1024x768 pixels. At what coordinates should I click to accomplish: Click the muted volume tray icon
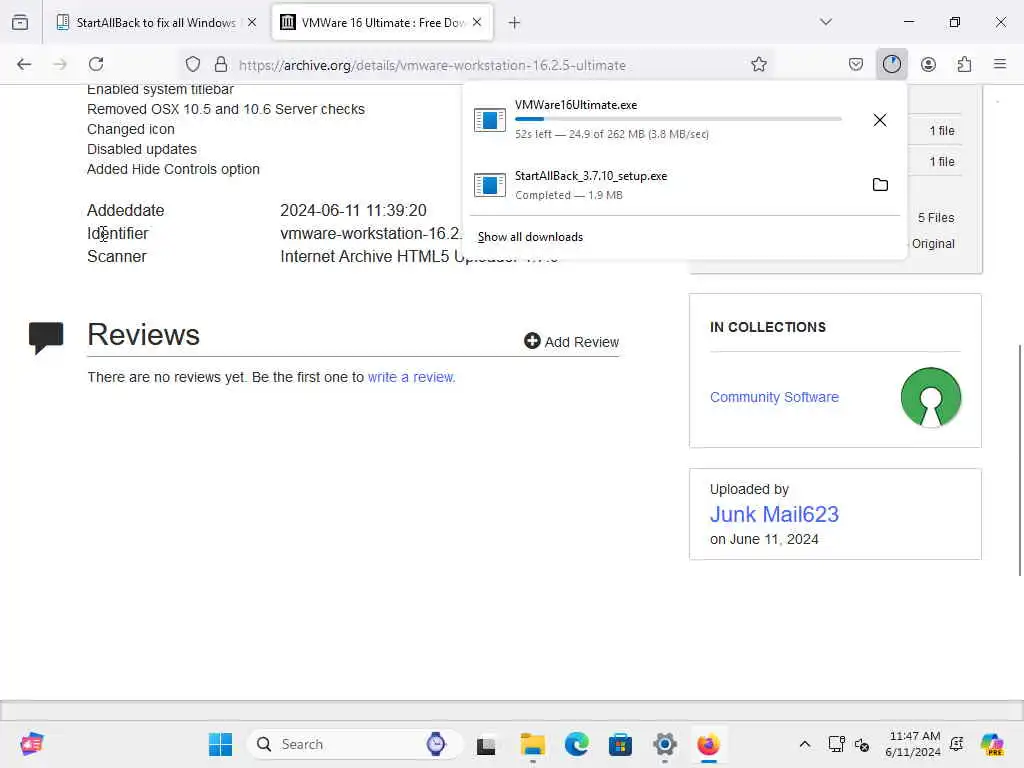pyautogui.click(x=862, y=744)
